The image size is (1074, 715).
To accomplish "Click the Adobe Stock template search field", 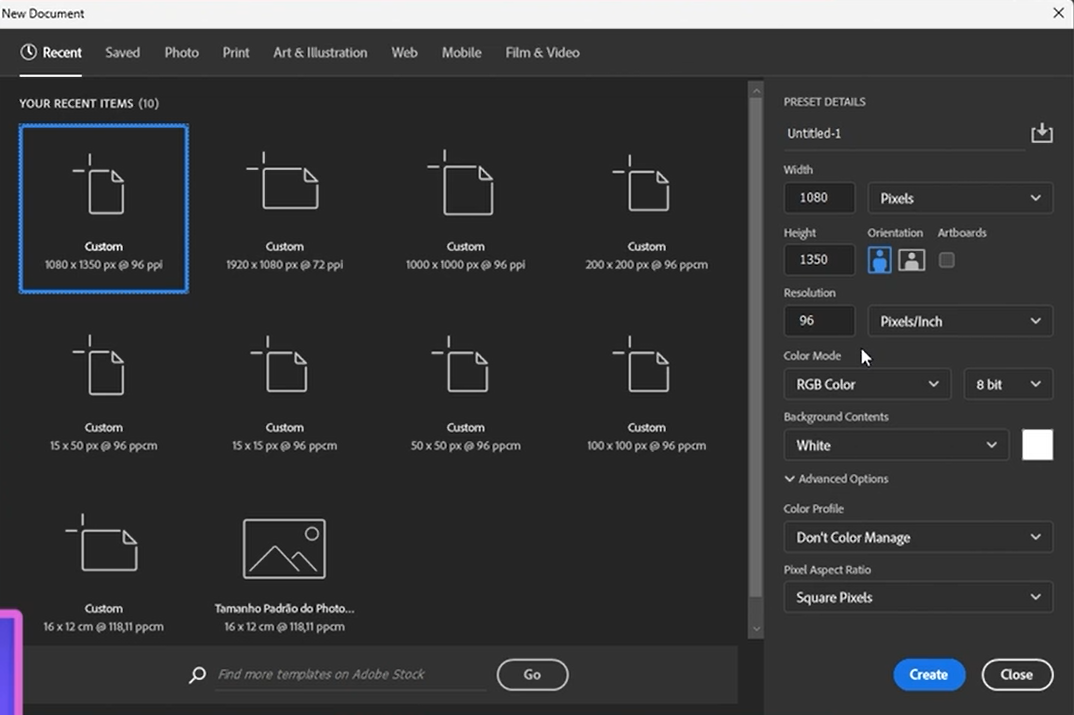I will click(x=350, y=675).
